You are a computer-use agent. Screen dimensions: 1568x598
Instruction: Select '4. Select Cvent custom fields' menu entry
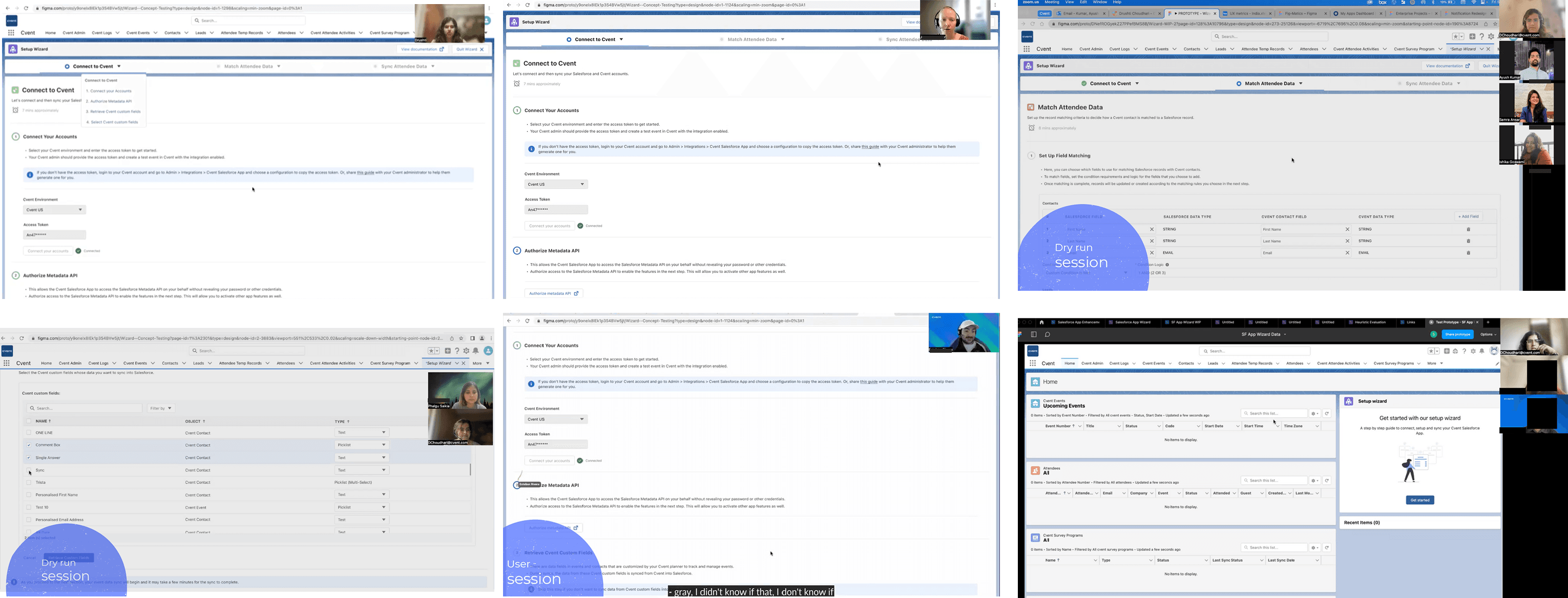click(112, 122)
